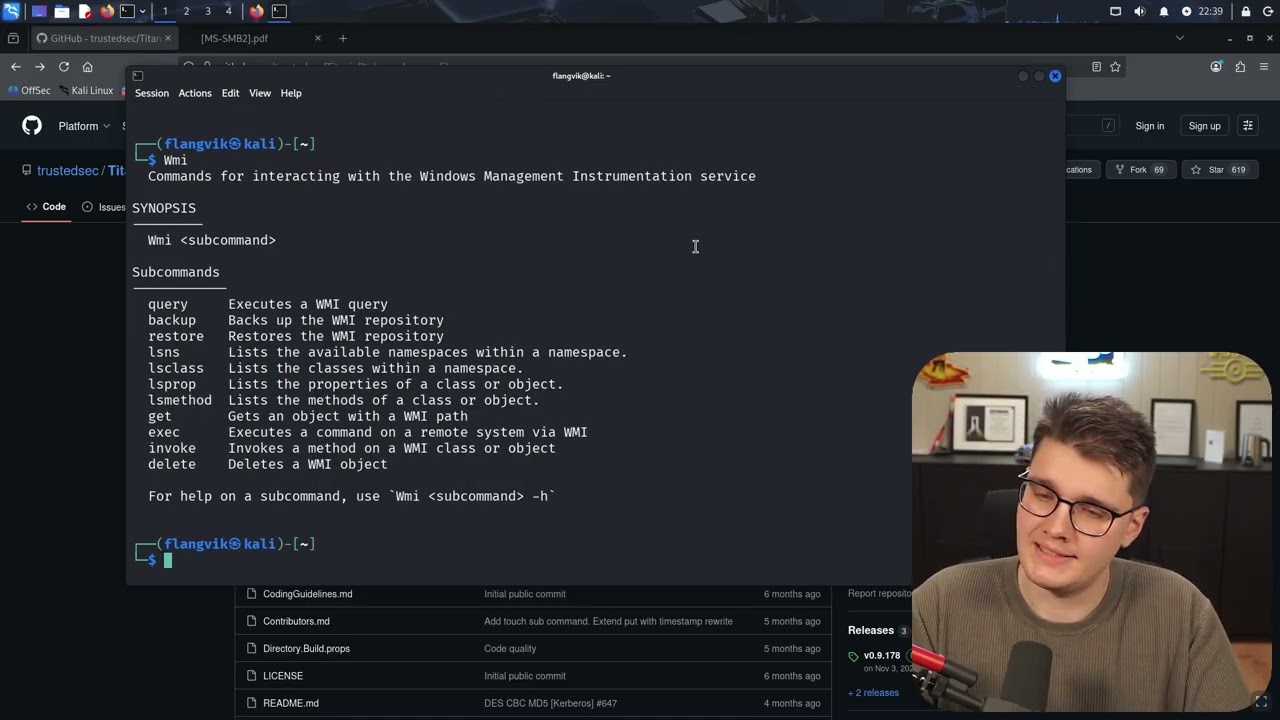This screenshot has height=720, width=1280.
Task: Close the GitHub trustedsec tab
Action: [168, 38]
